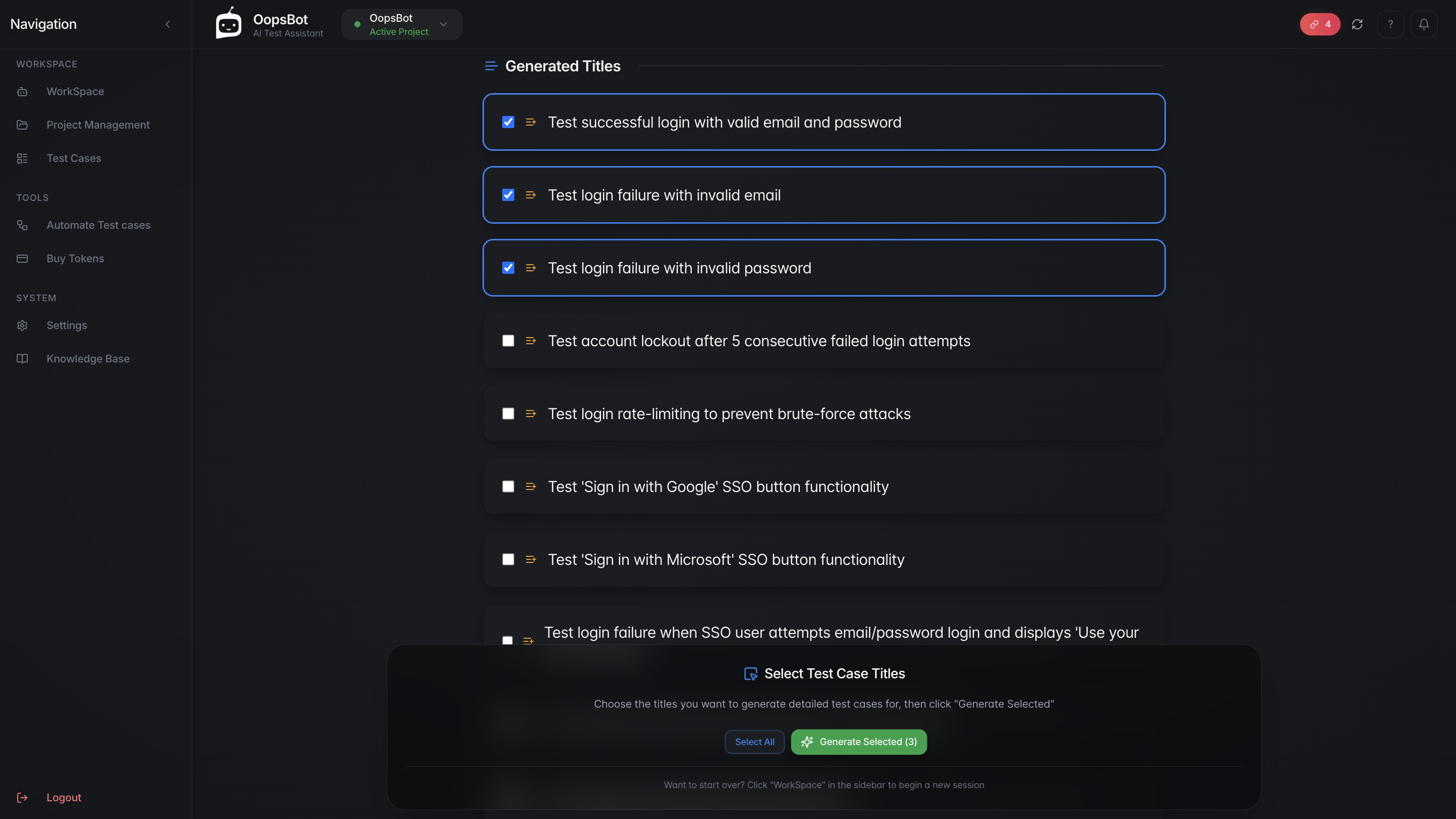Open the notifications bell
This screenshot has height=819, width=1456.
[1424, 24]
